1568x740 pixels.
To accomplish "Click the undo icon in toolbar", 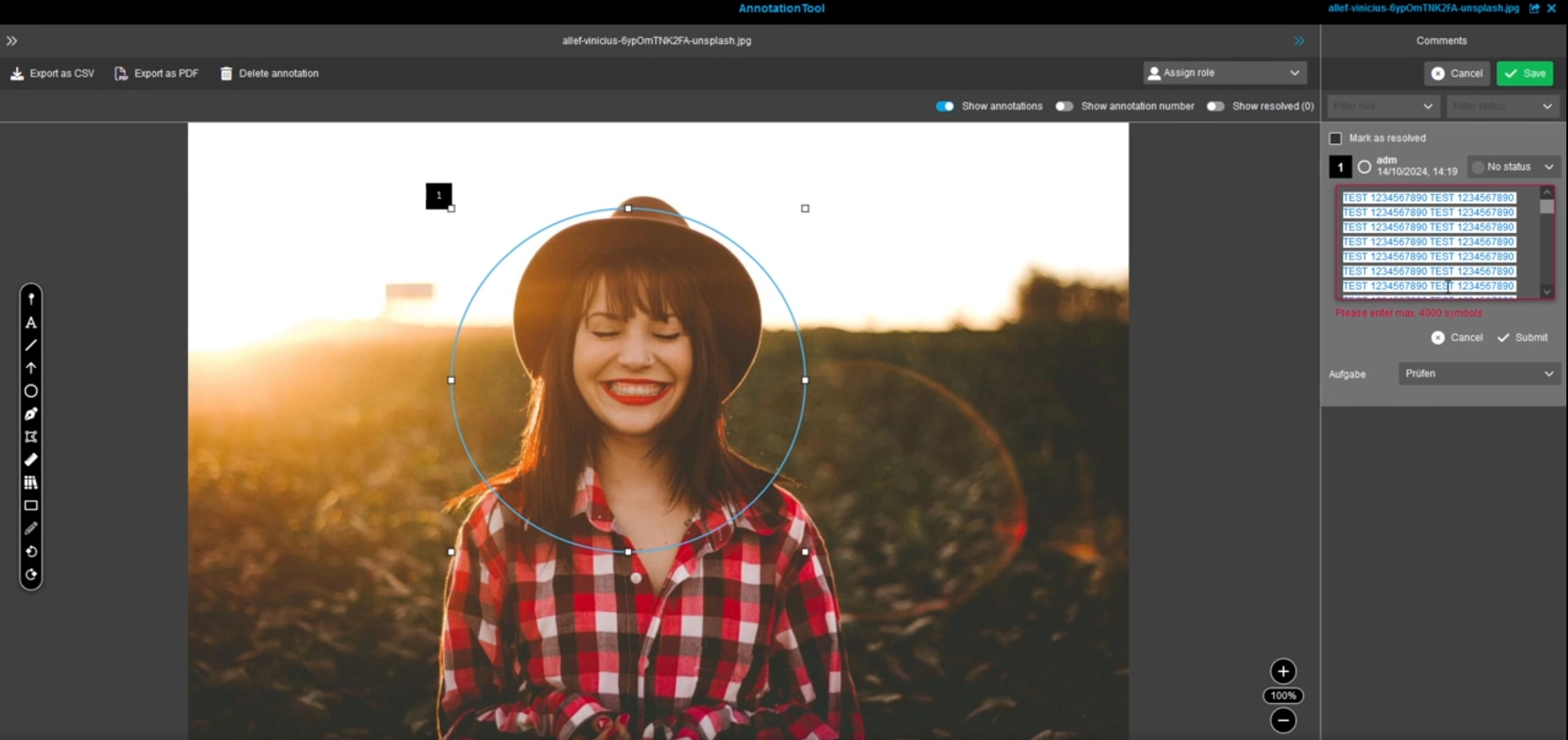I will (31, 552).
